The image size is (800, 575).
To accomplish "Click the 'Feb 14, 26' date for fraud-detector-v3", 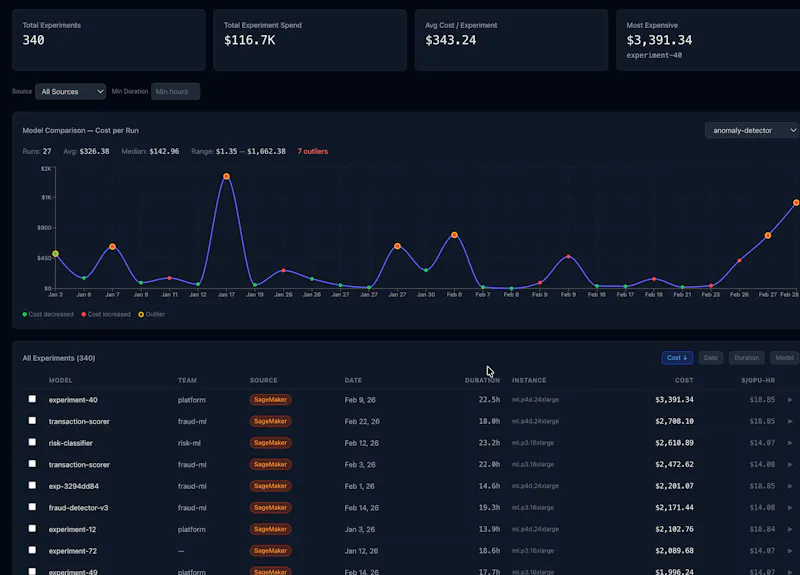I will [x=362, y=508].
